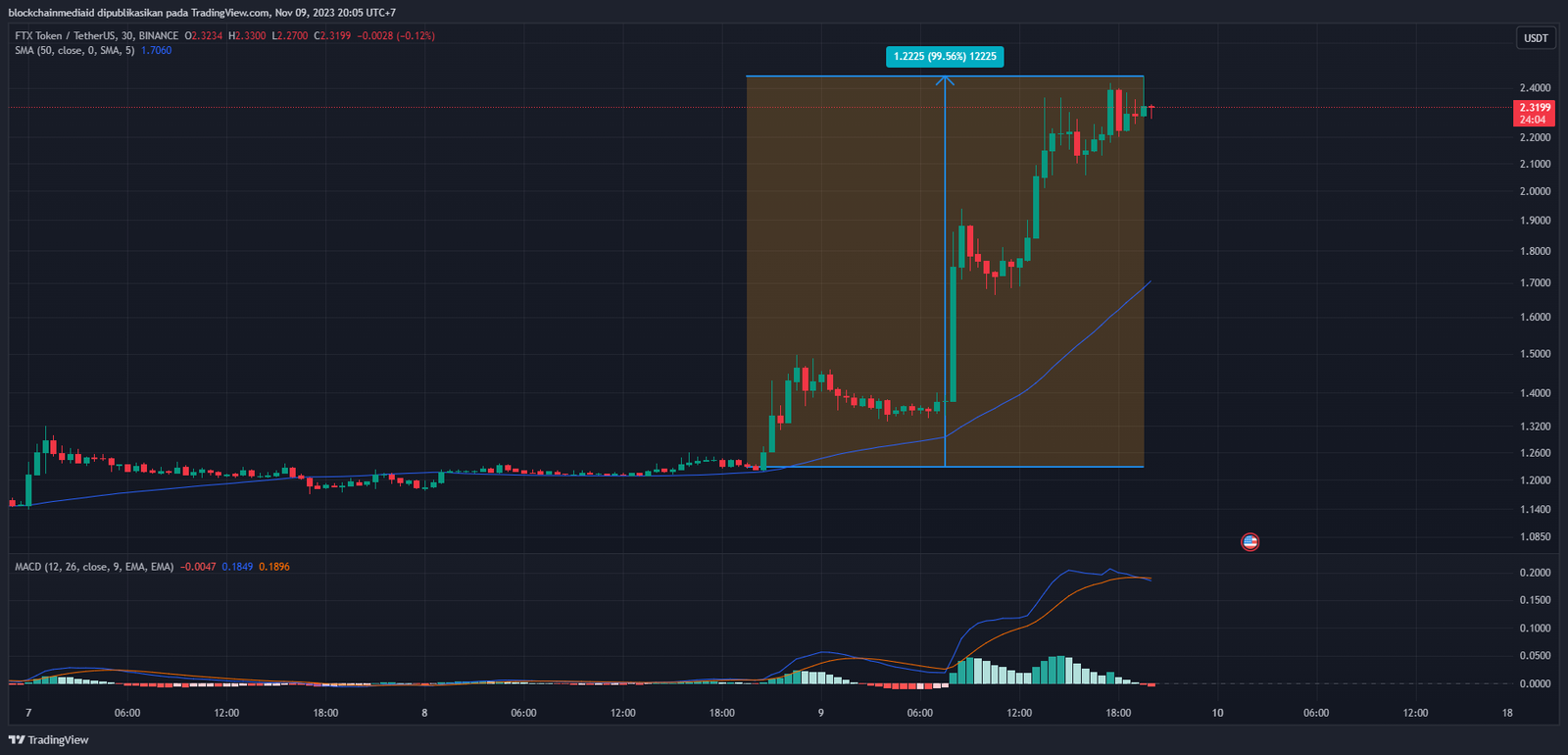Click the date label 10 on time axis
The height and width of the screenshot is (755, 1568).
1217,713
